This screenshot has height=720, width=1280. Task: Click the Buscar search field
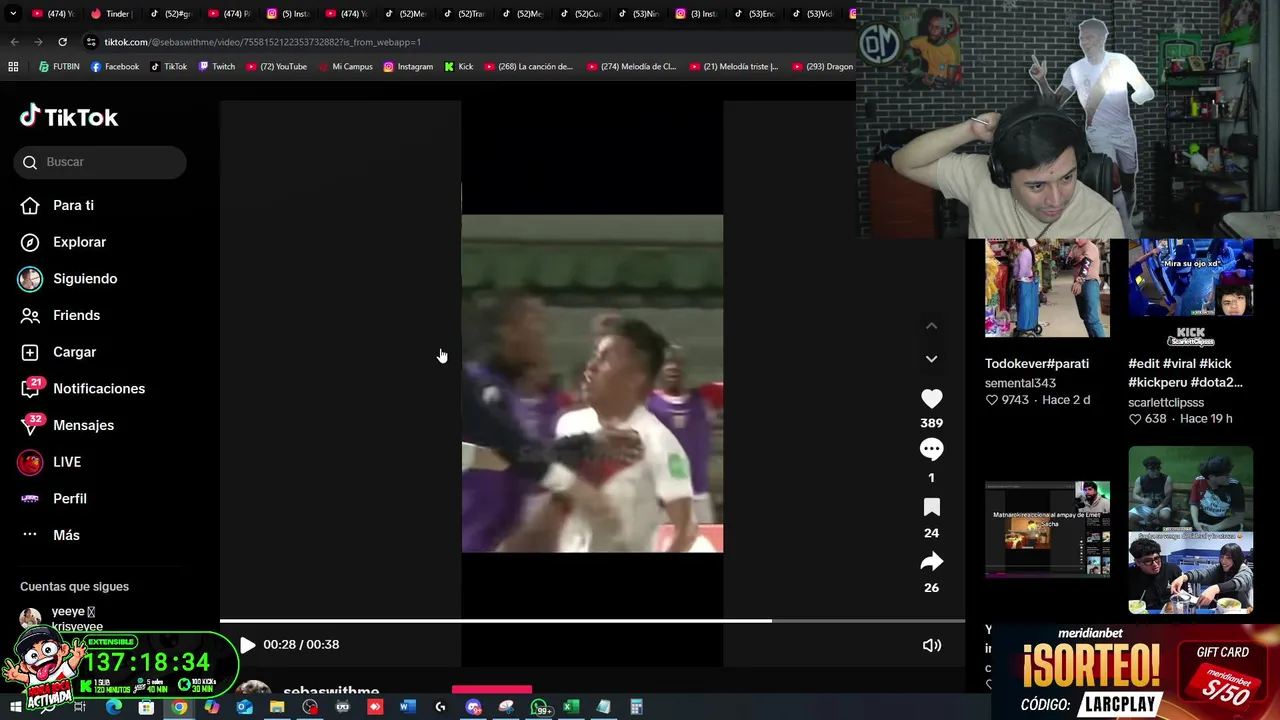[100, 162]
